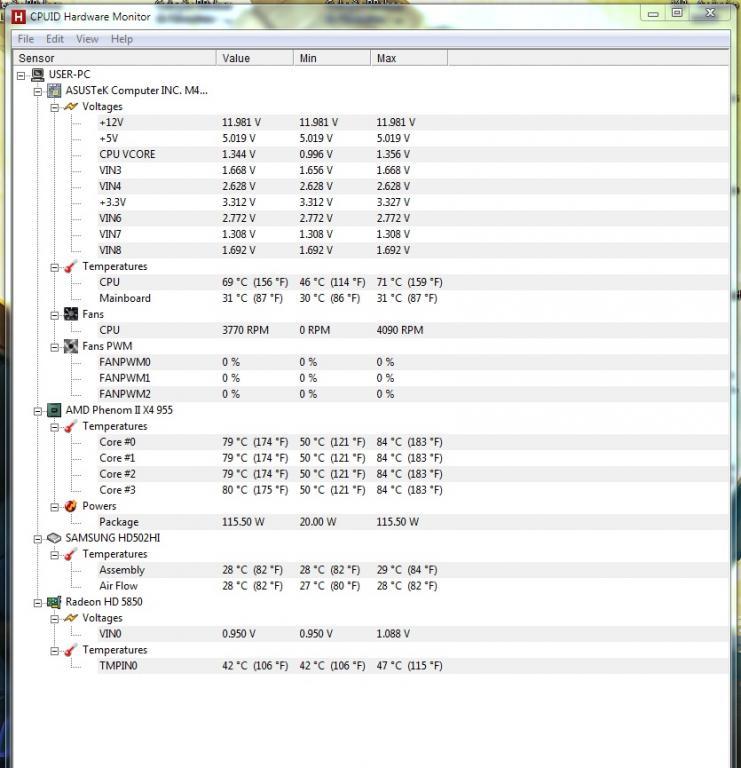Click the motherboard Voltages lightning icon
741x768 pixels.
coord(71,106)
